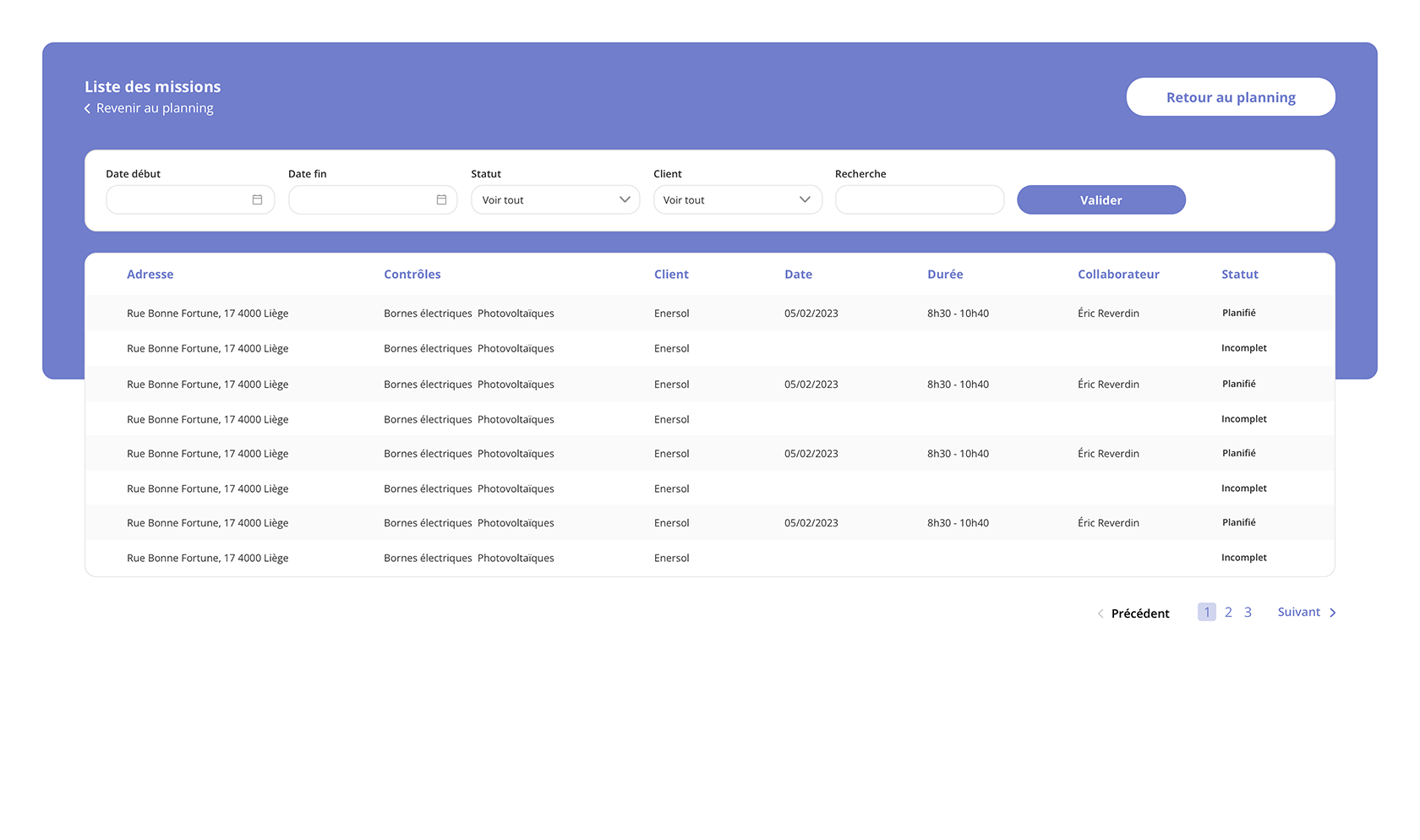Expand the Client filter dropdown
This screenshot has width=1420, height=840.
[737, 200]
